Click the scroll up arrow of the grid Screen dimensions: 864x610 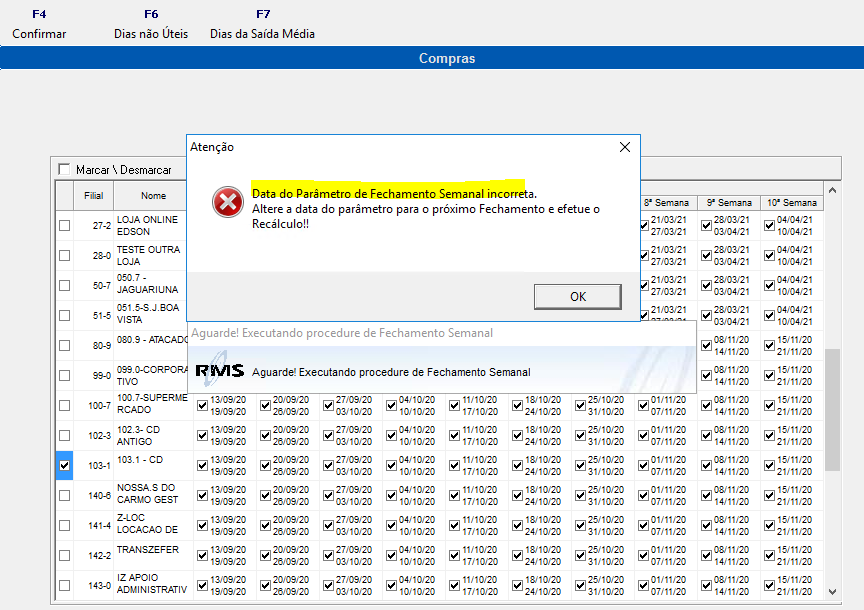[833, 190]
